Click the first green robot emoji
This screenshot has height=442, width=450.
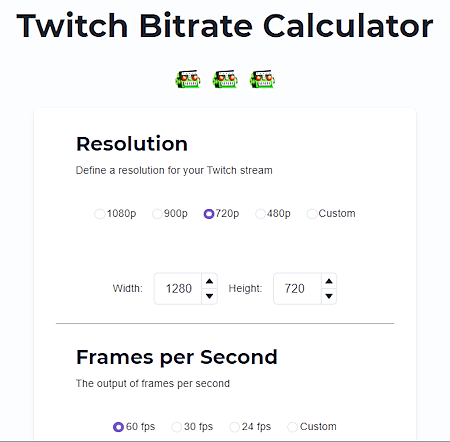188,79
